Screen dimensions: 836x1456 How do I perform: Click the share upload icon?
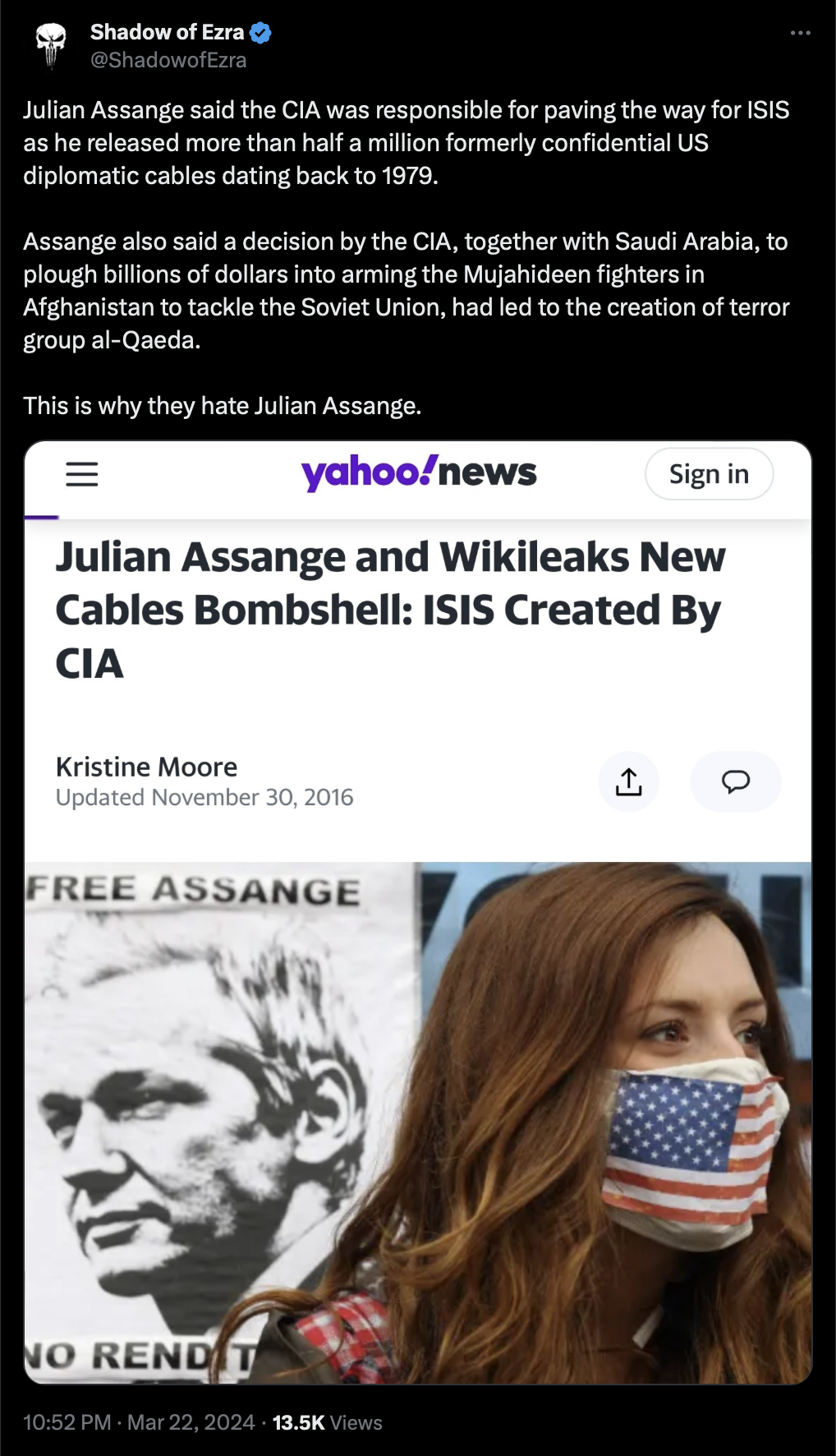pyautogui.click(x=629, y=781)
